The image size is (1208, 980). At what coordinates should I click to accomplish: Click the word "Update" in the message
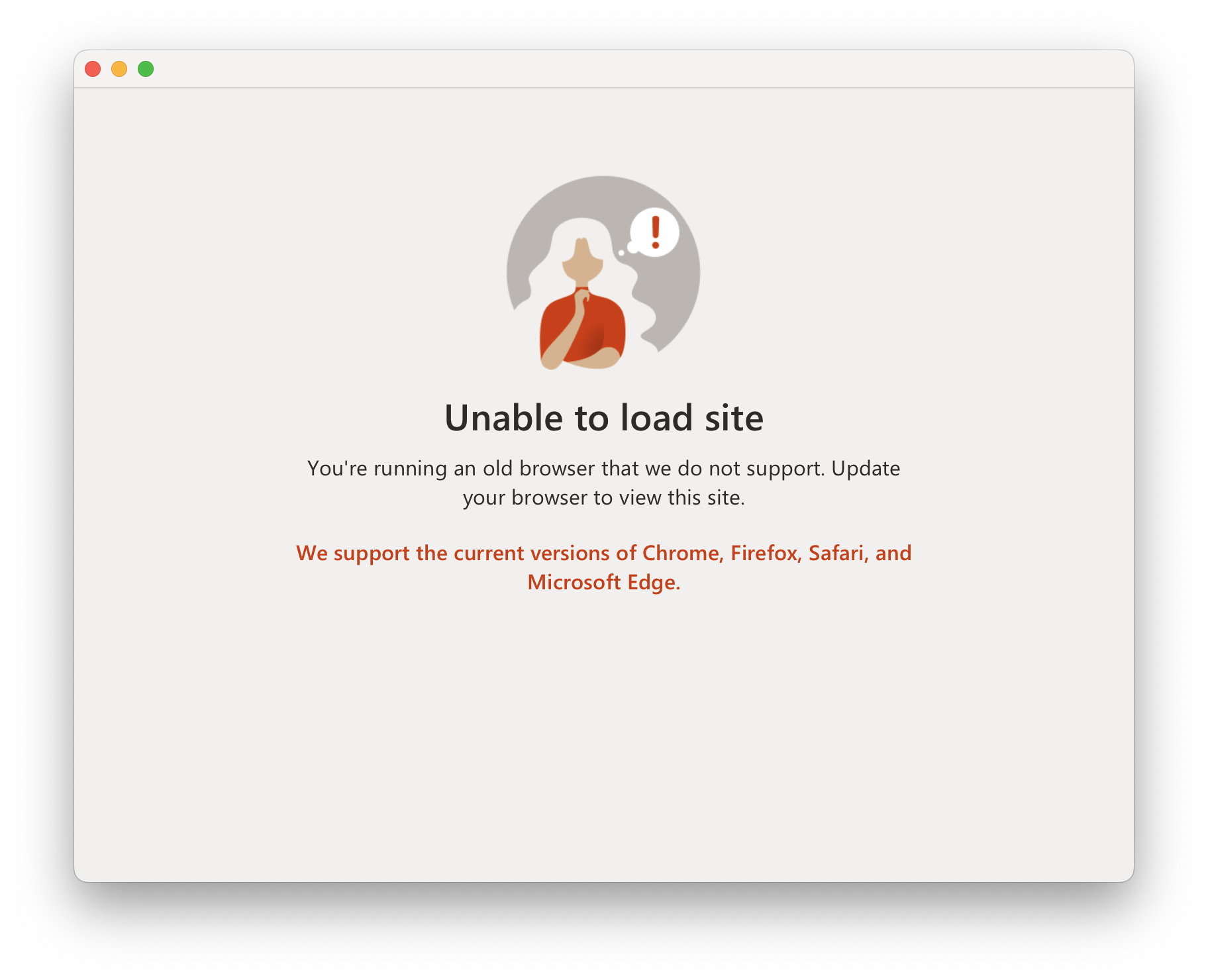[866, 469]
